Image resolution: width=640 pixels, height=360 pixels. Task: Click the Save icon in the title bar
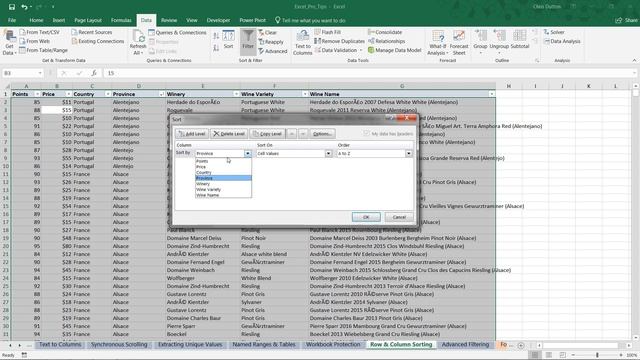click(11, 7)
